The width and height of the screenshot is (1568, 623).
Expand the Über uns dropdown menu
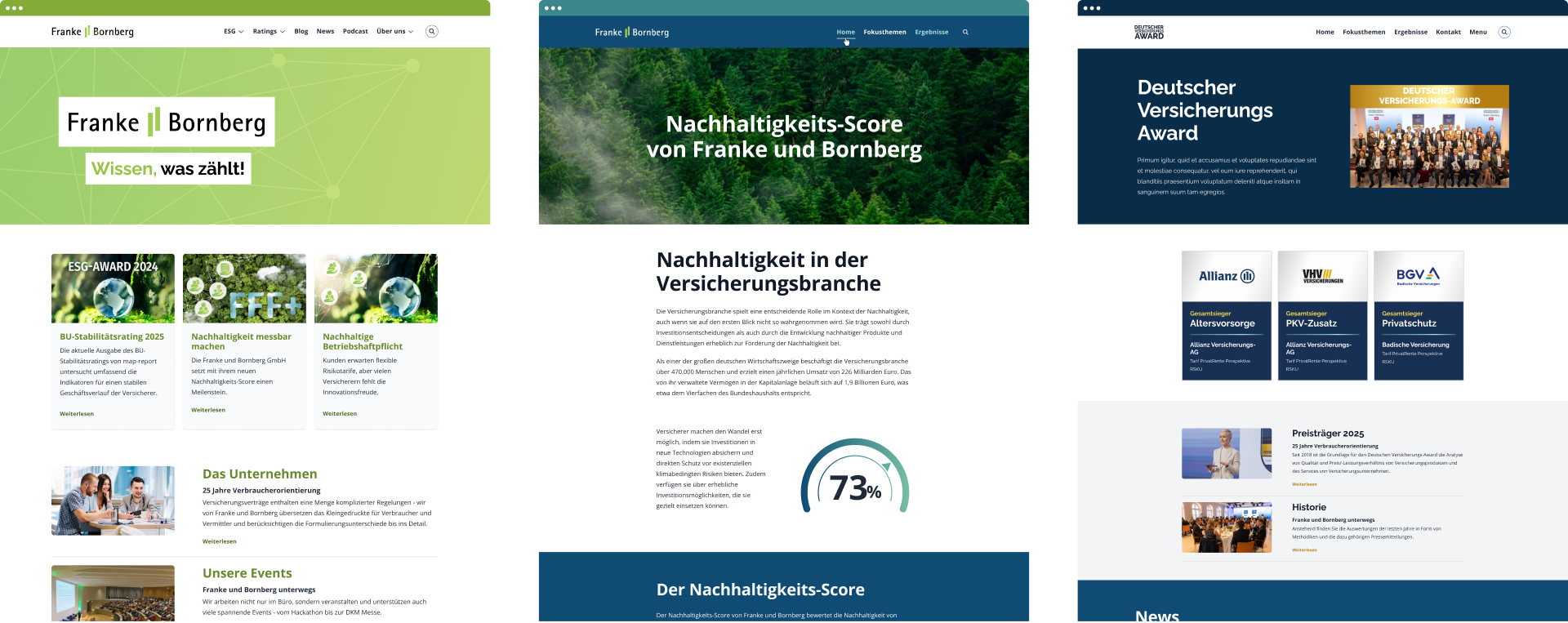pos(395,31)
